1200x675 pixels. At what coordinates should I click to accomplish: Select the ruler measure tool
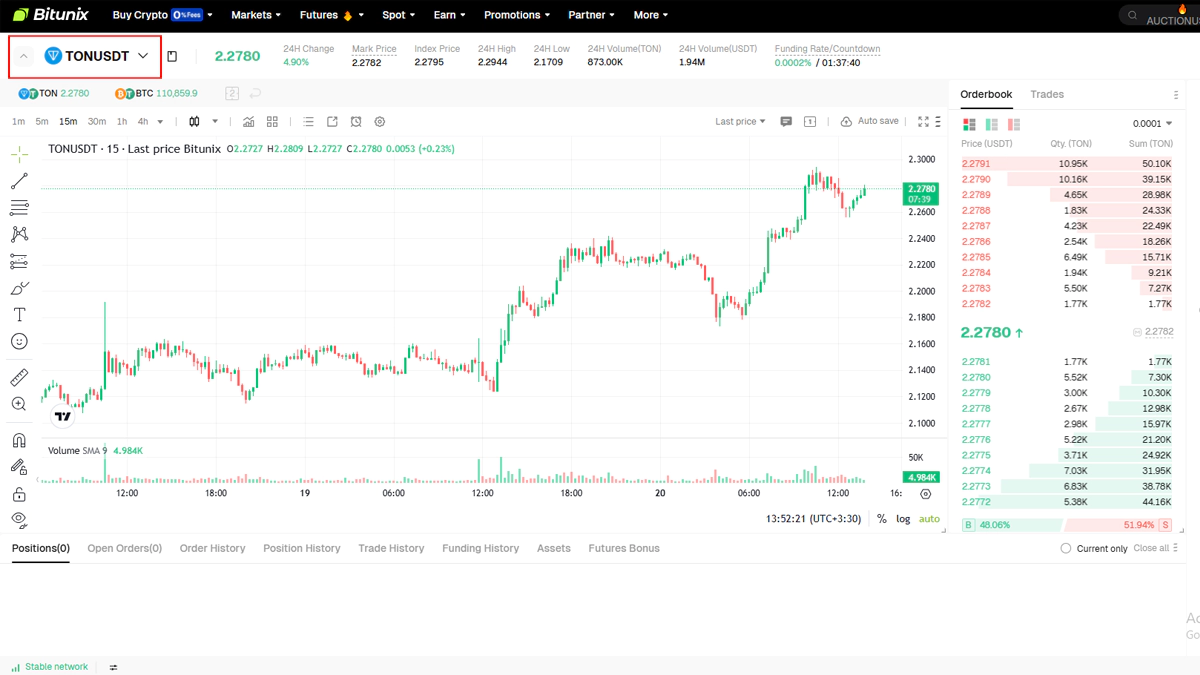(20, 377)
